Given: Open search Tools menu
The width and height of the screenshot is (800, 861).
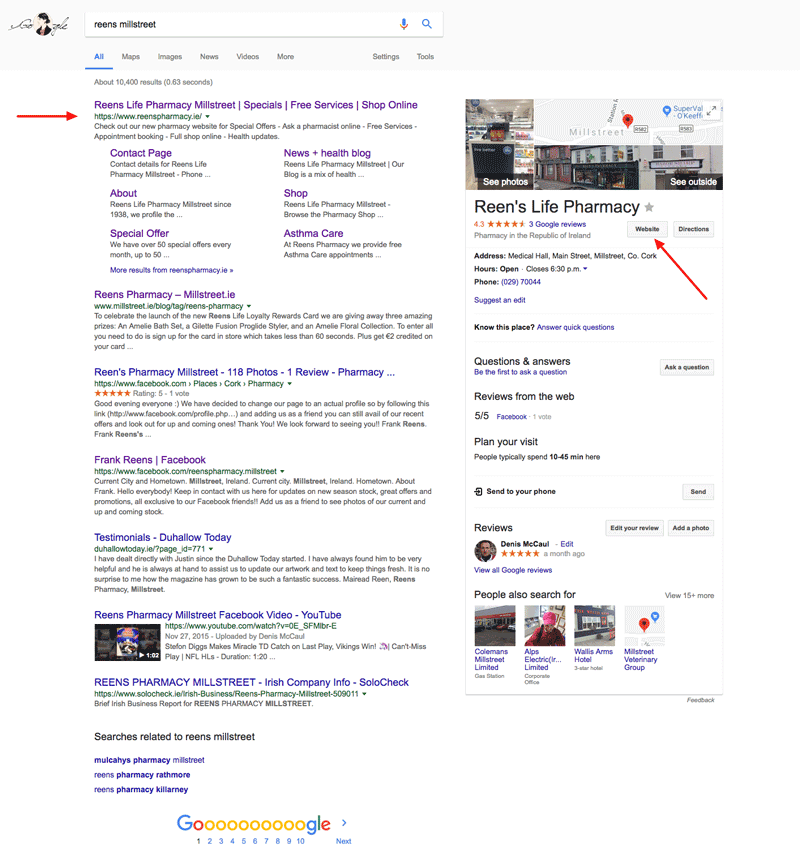Looking at the screenshot, I should pyautogui.click(x=426, y=57).
